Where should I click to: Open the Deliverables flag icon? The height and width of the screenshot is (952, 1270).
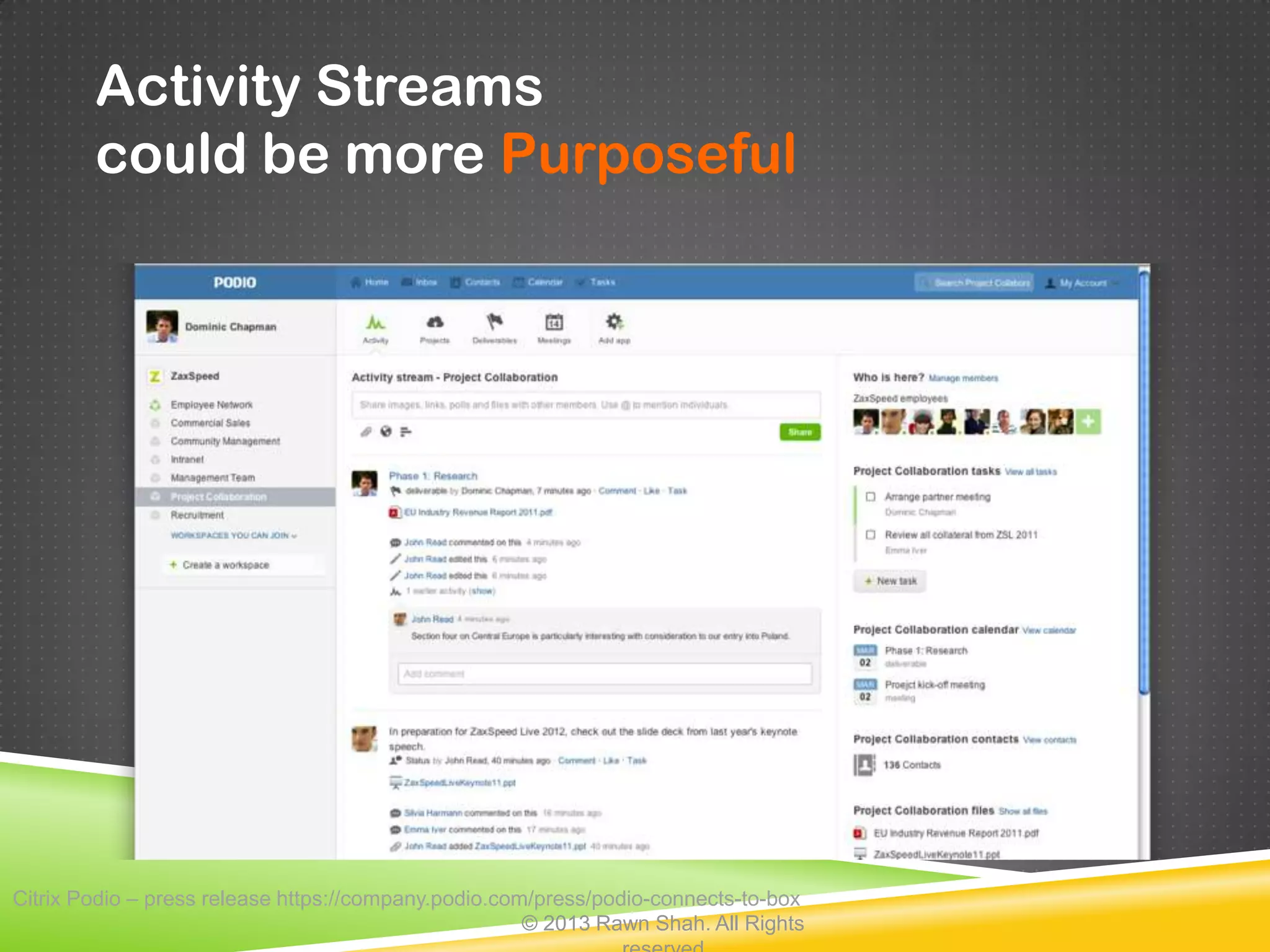494,322
